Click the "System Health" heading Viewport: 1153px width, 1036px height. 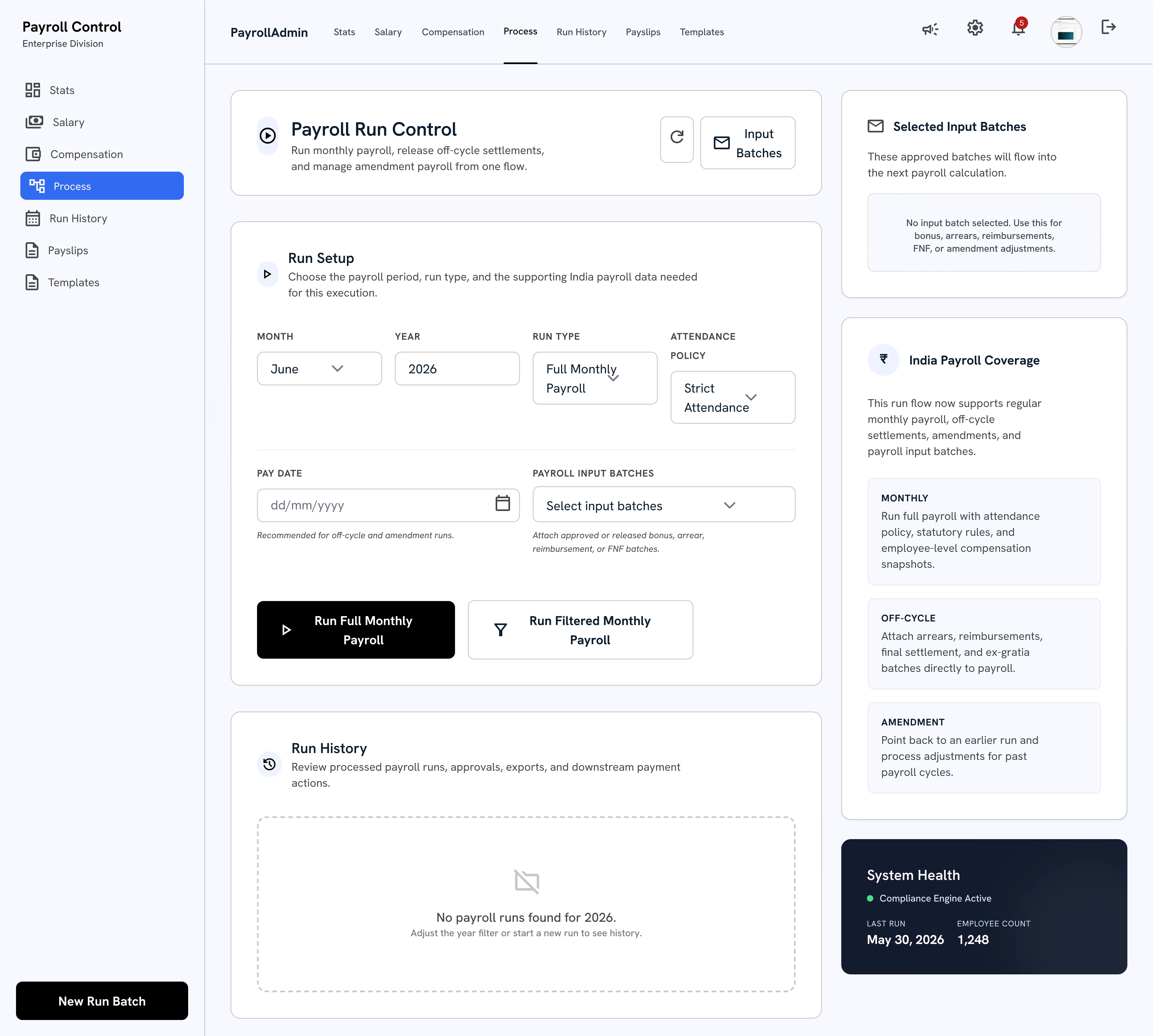click(x=913, y=876)
